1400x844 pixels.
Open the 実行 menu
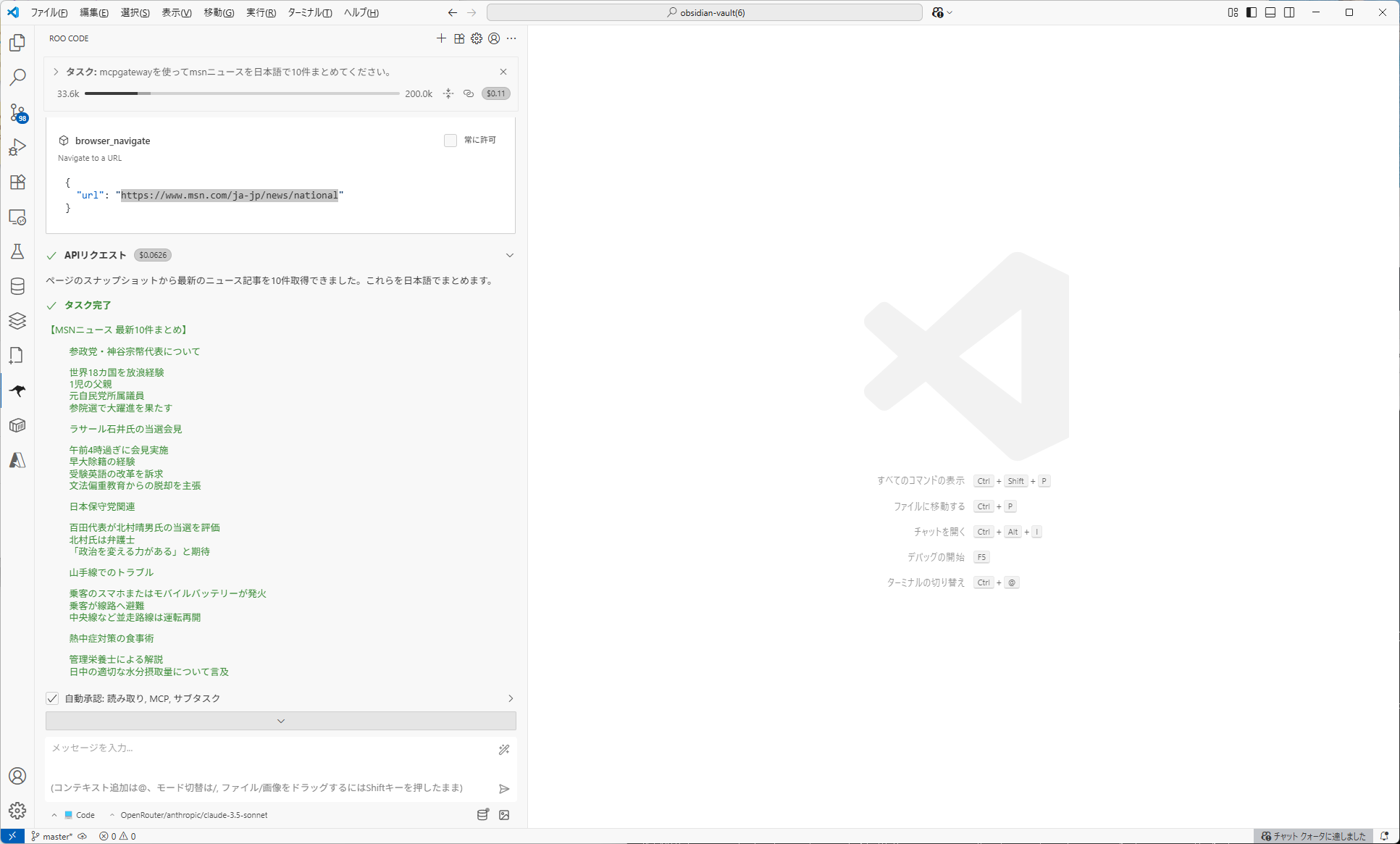(x=261, y=12)
